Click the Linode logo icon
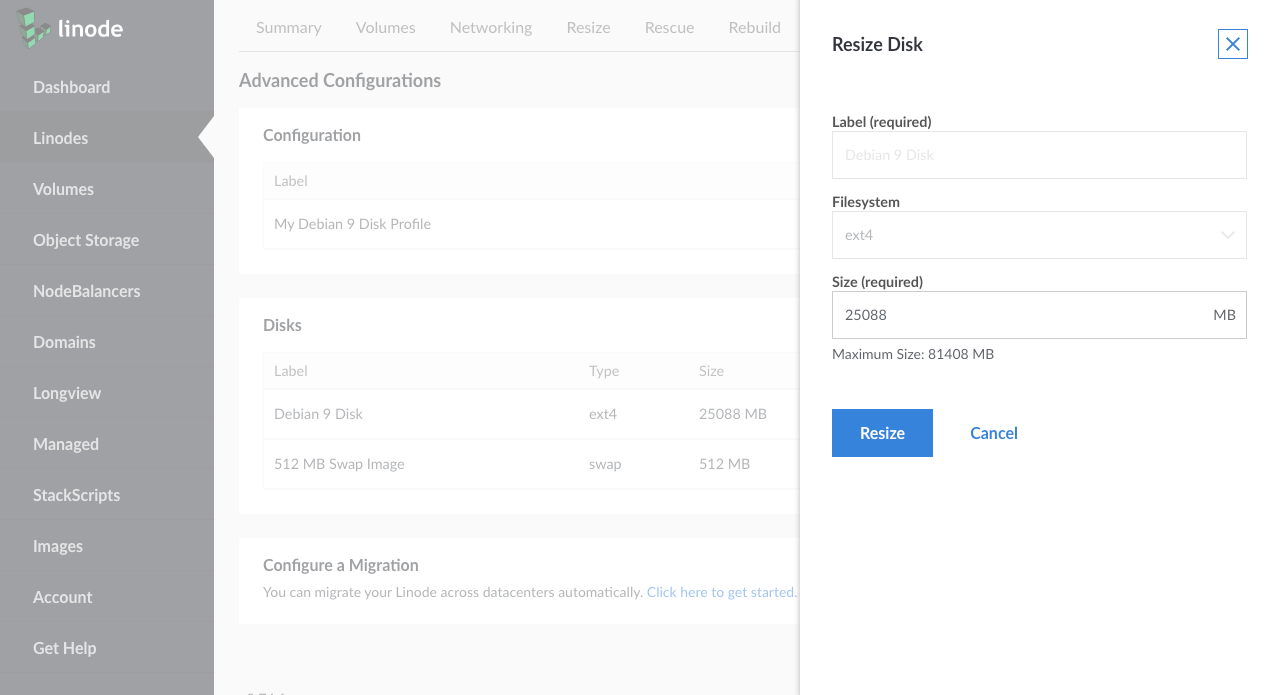1279x695 pixels. coord(35,28)
